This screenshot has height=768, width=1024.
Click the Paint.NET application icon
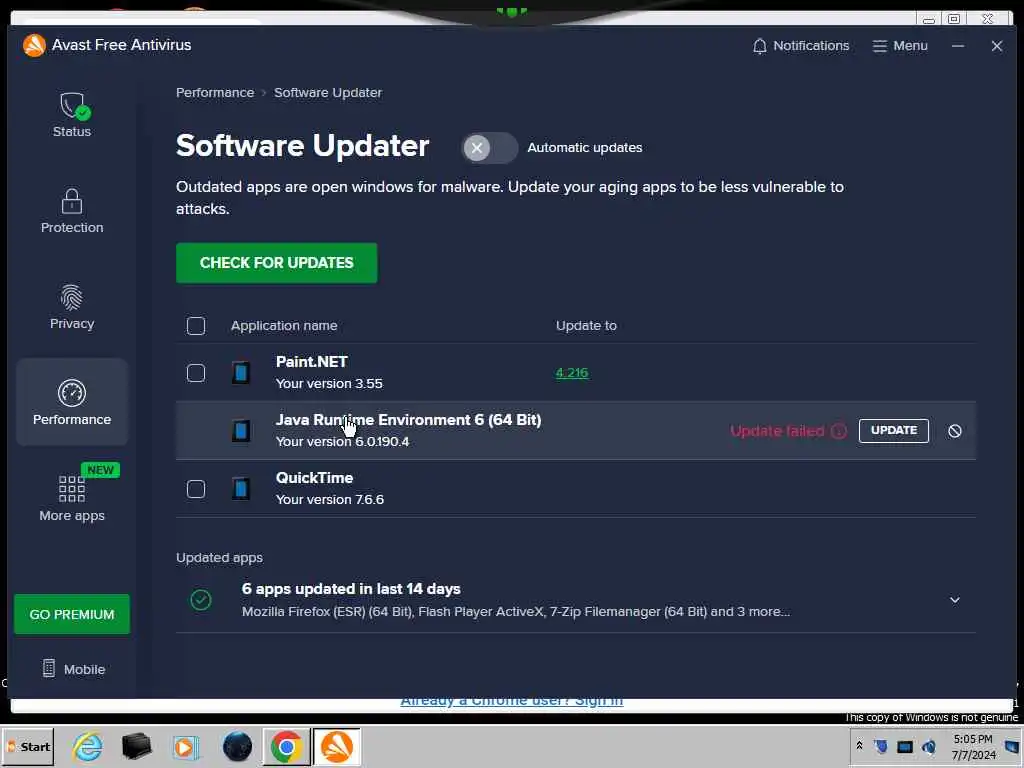(x=241, y=373)
